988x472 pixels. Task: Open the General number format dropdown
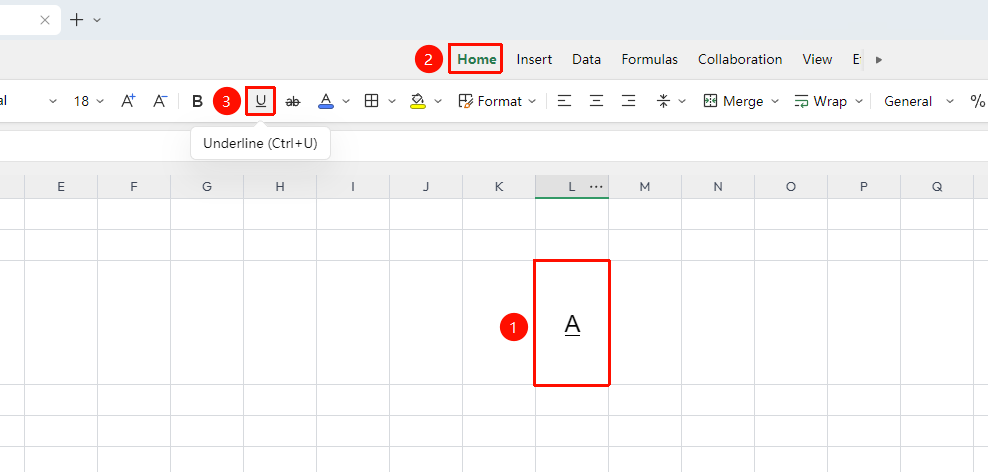click(x=919, y=101)
